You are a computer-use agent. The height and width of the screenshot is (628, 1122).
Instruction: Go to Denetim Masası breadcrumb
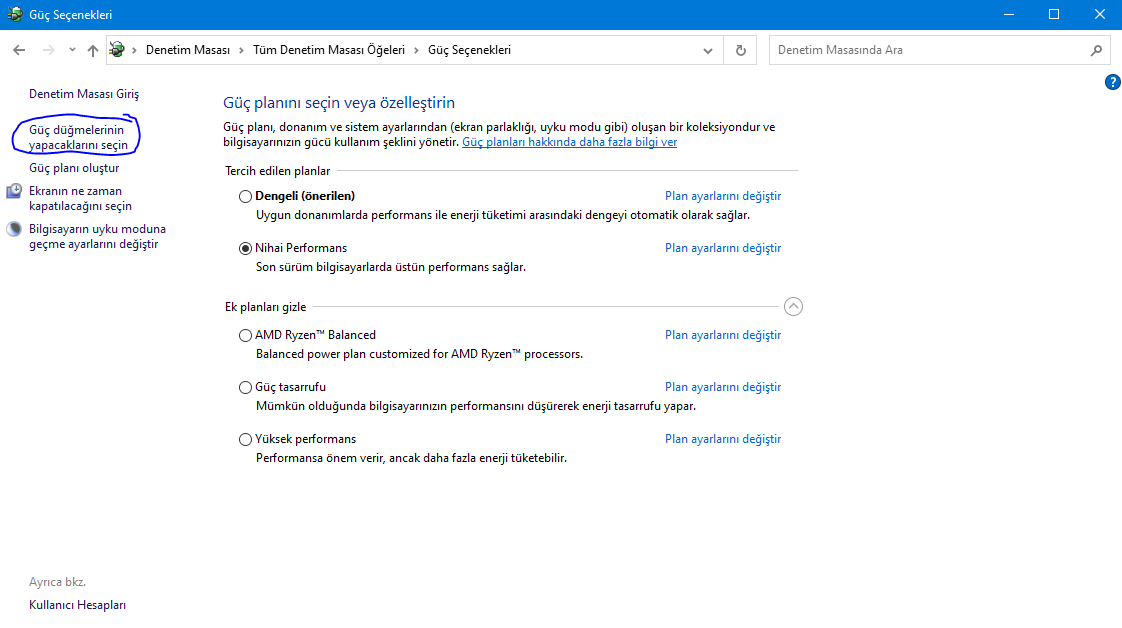click(188, 50)
